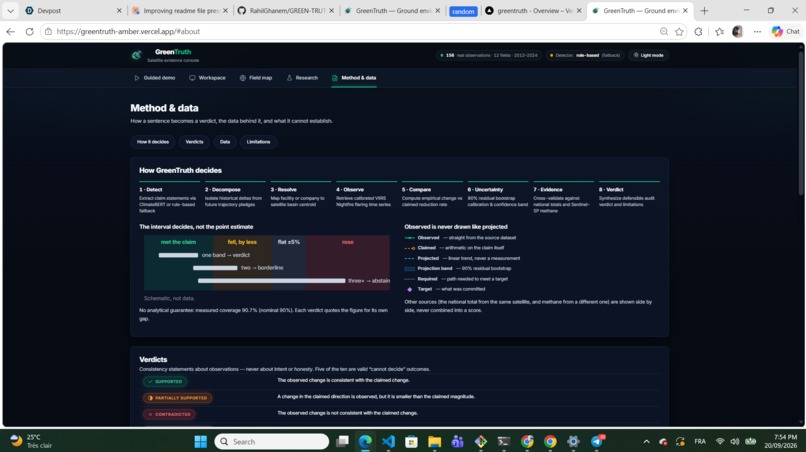Open Settings and more menu
806x452 pixels.
tap(757, 31)
